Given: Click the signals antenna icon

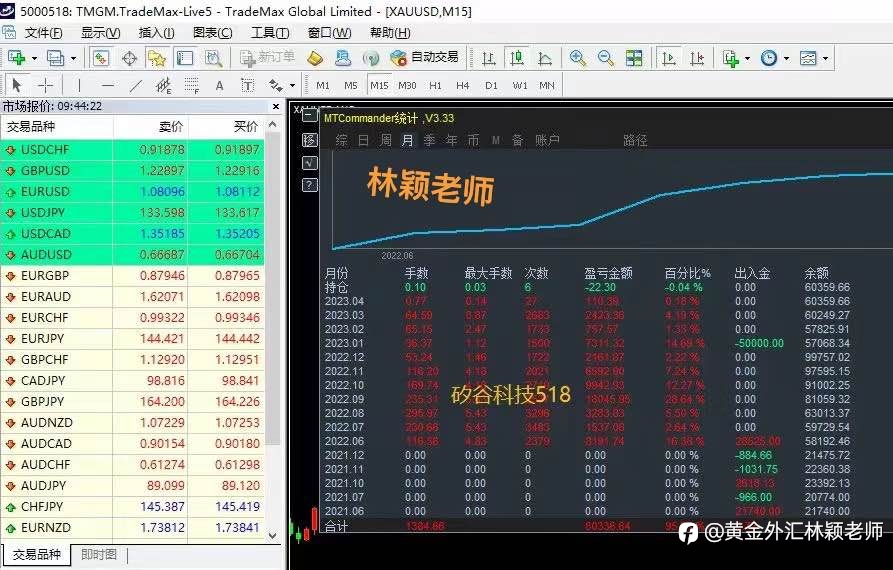Looking at the screenshot, I should coord(371,58).
